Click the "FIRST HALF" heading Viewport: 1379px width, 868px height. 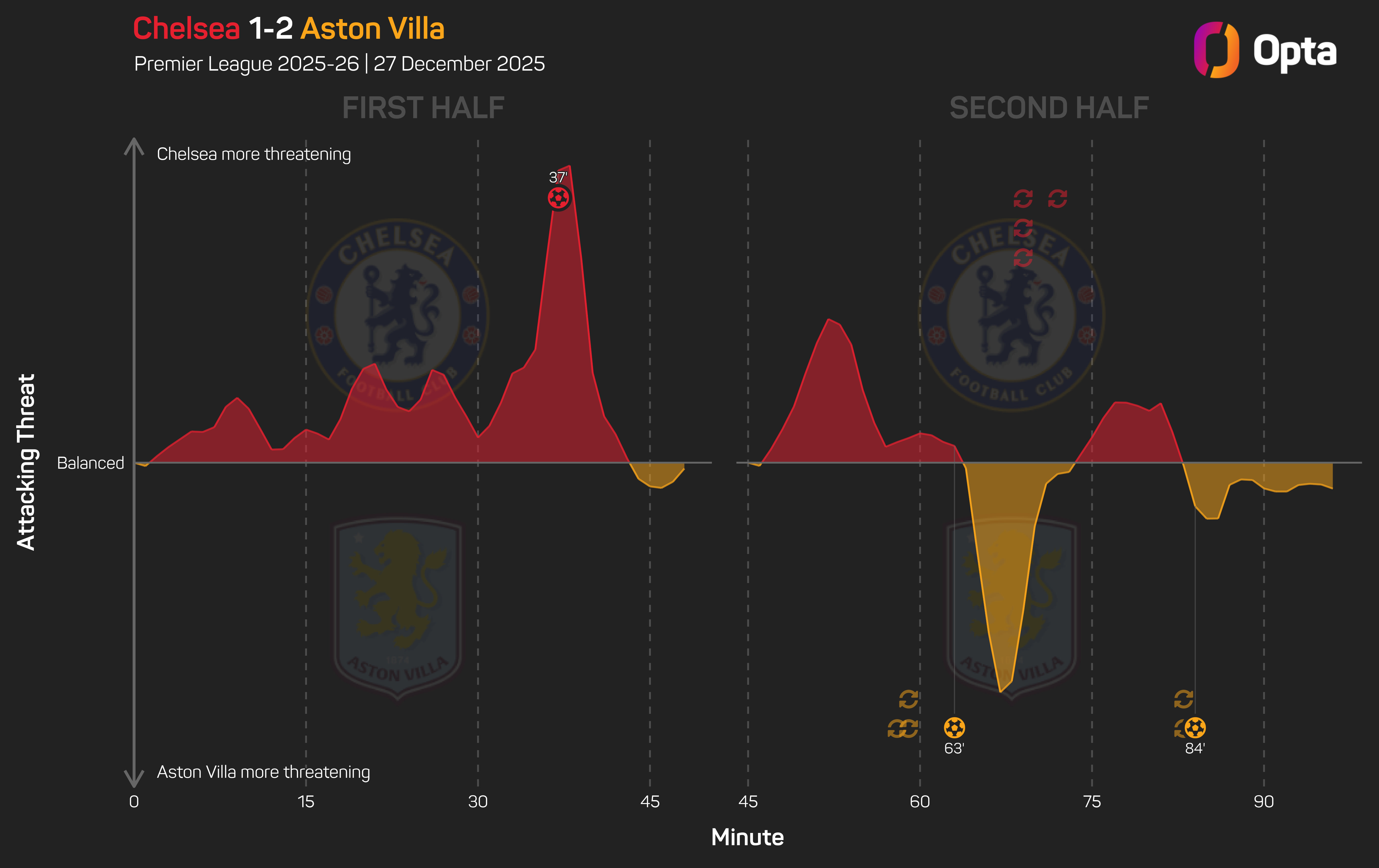(x=423, y=108)
